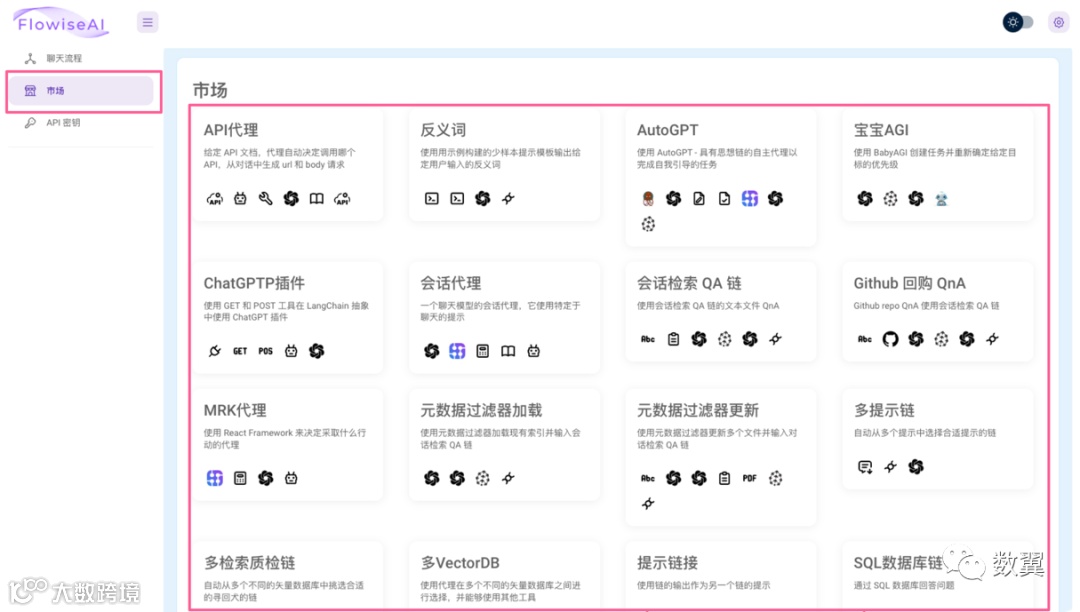Click the MRK代理 card title

tap(235, 410)
